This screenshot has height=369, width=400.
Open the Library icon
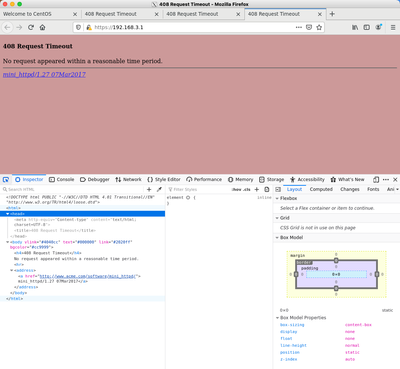(355, 27)
